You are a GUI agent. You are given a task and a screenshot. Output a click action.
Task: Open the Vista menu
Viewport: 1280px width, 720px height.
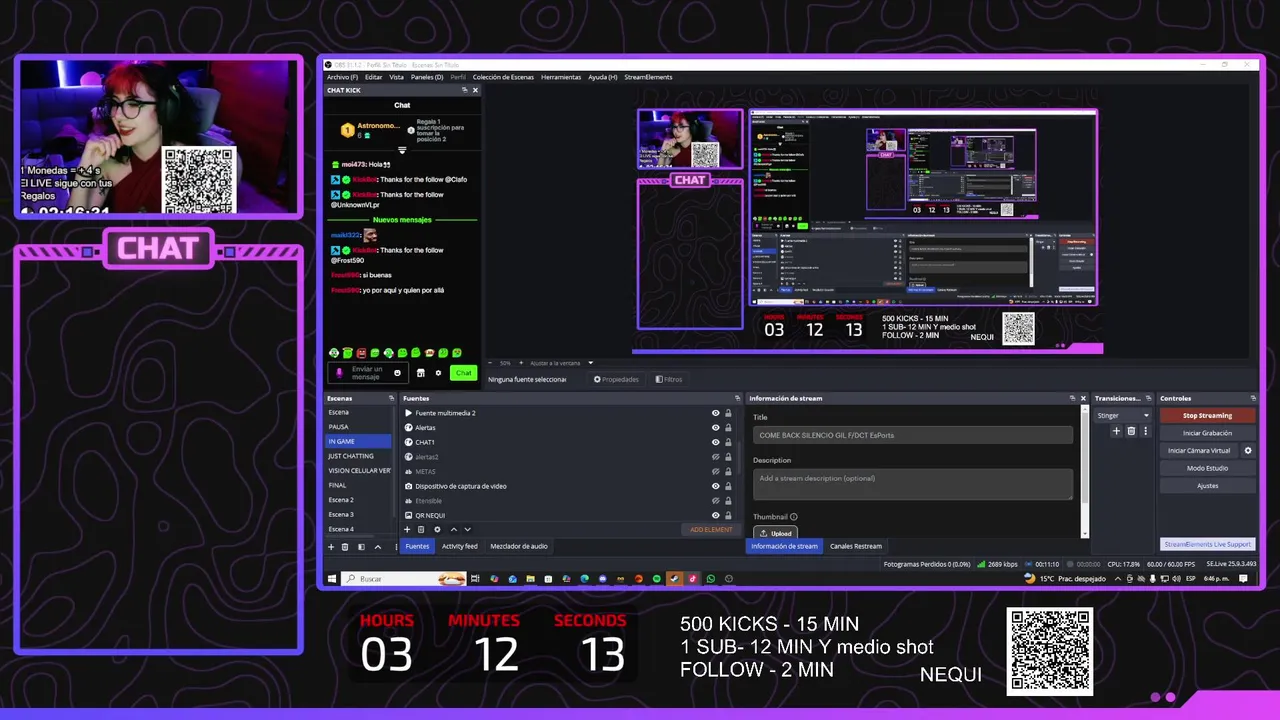pyautogui.click(x=396, y=77)
